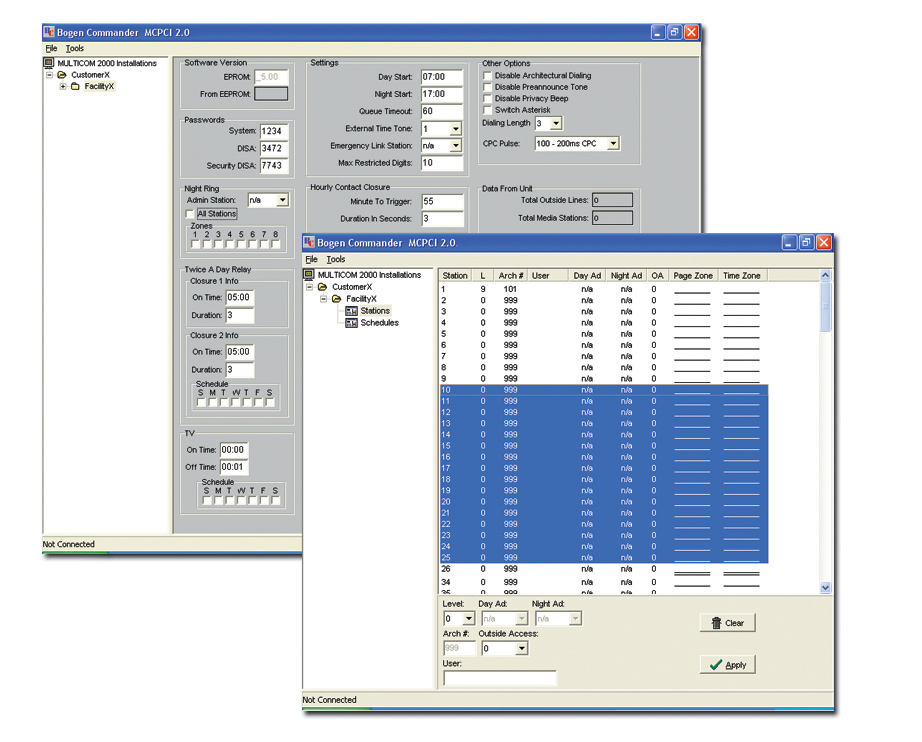Select Stations in the front window tree
922x742 pixels.
coord(375,311)
